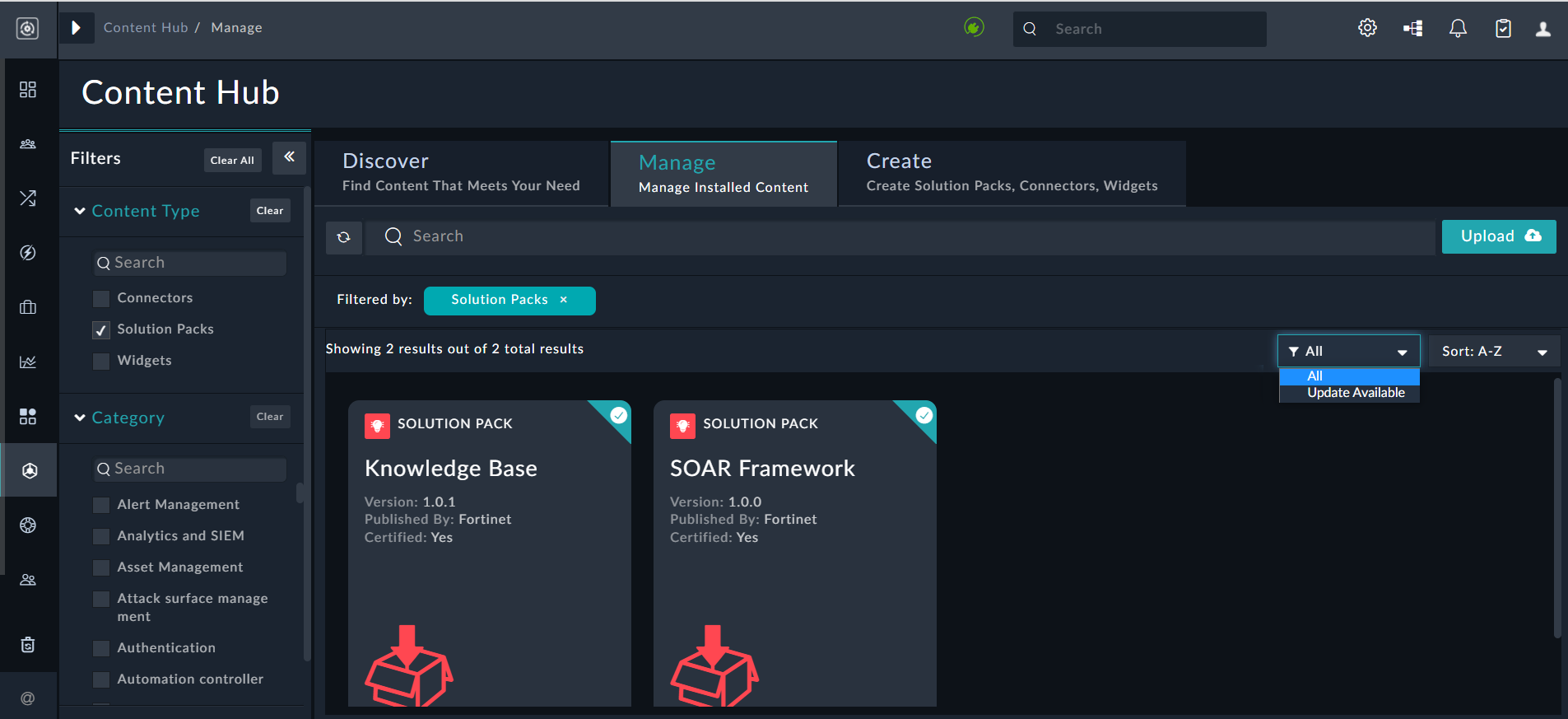Viewport: 1568px width, 719px height.
Task: Click the play arrow button beside the breadcrumb
Action: 77,28
